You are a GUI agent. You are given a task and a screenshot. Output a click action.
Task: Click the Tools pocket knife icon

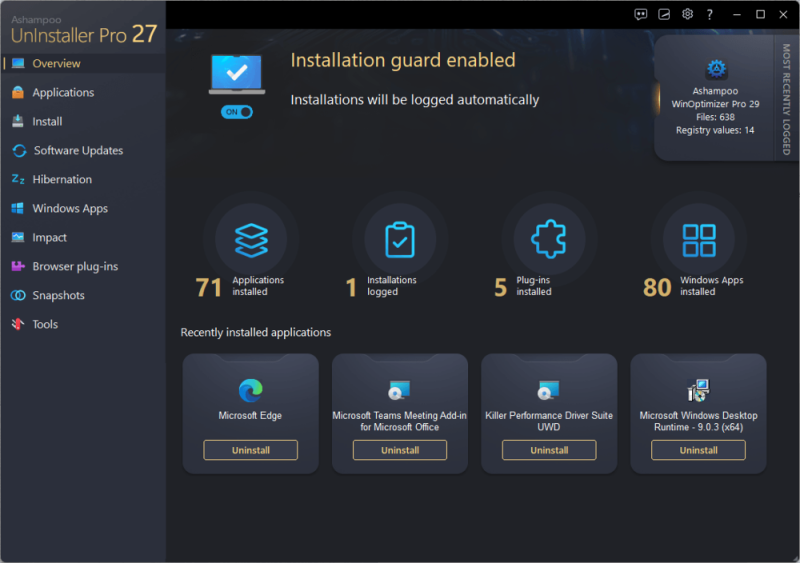coord(18,324)
